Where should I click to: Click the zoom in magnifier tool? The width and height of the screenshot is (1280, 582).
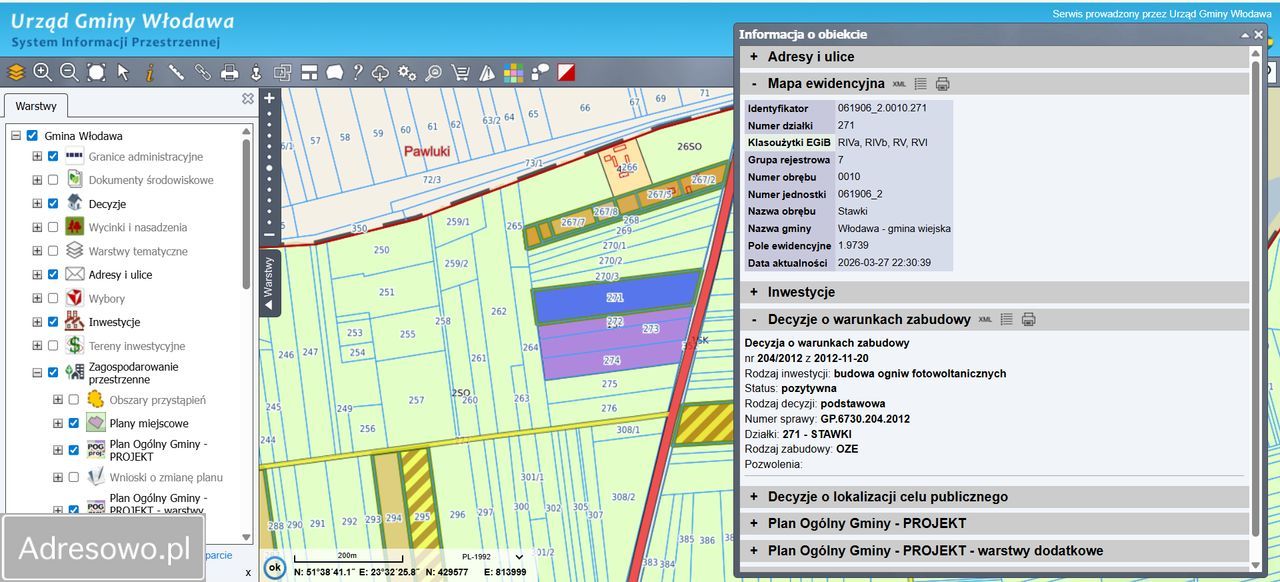pyautogui.click(x=42, y=72)
